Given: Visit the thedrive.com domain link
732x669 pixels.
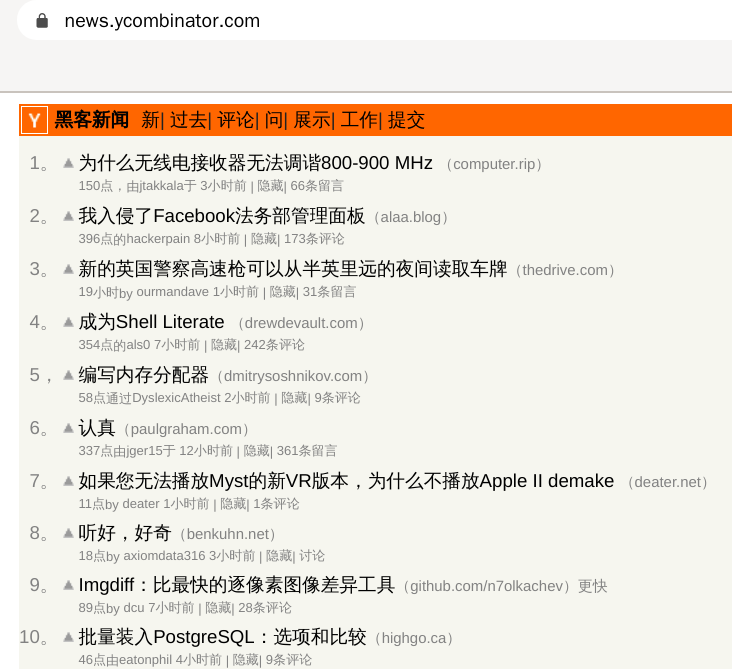Looking at the screenshot, I should pos(567,270).
